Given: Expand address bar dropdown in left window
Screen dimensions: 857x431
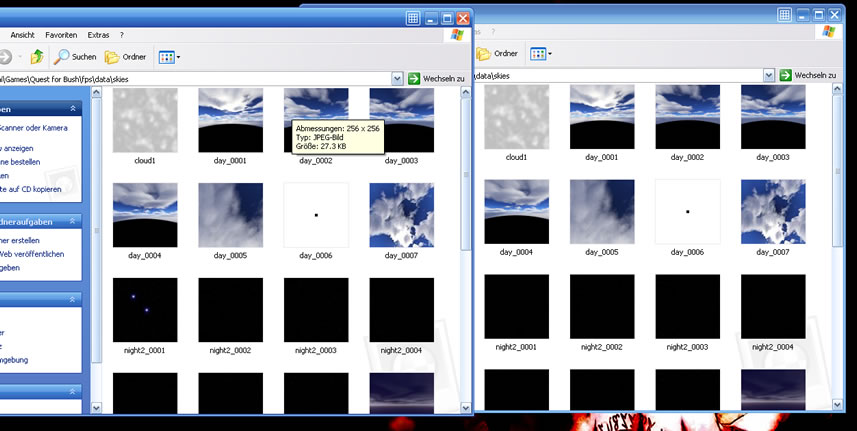Looking at the screenshot, I should 397,78.
